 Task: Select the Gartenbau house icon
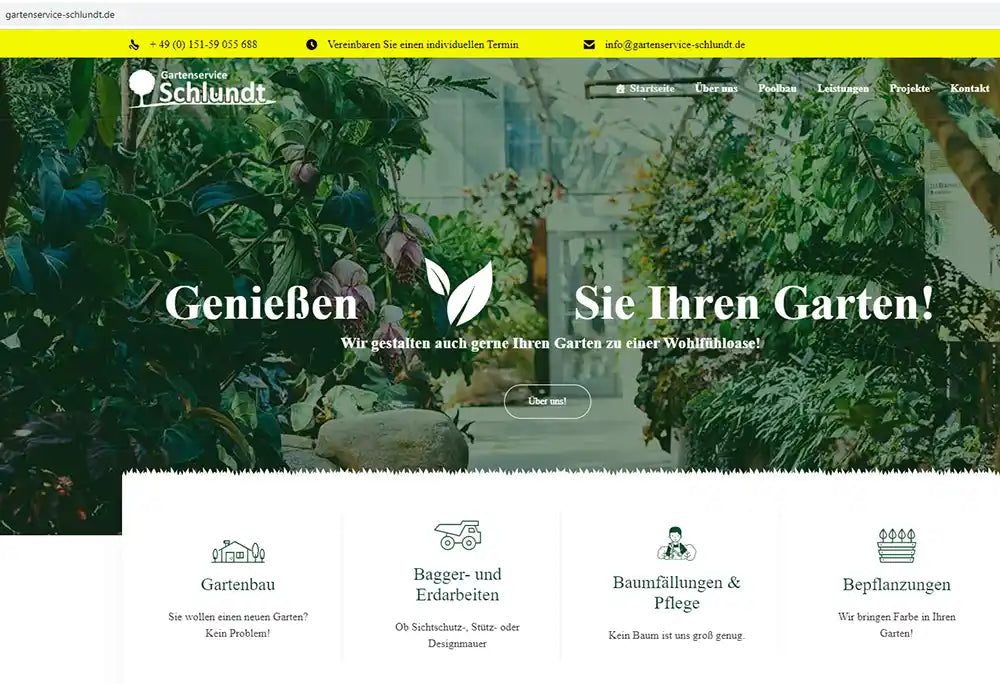(x=238, y=551)
